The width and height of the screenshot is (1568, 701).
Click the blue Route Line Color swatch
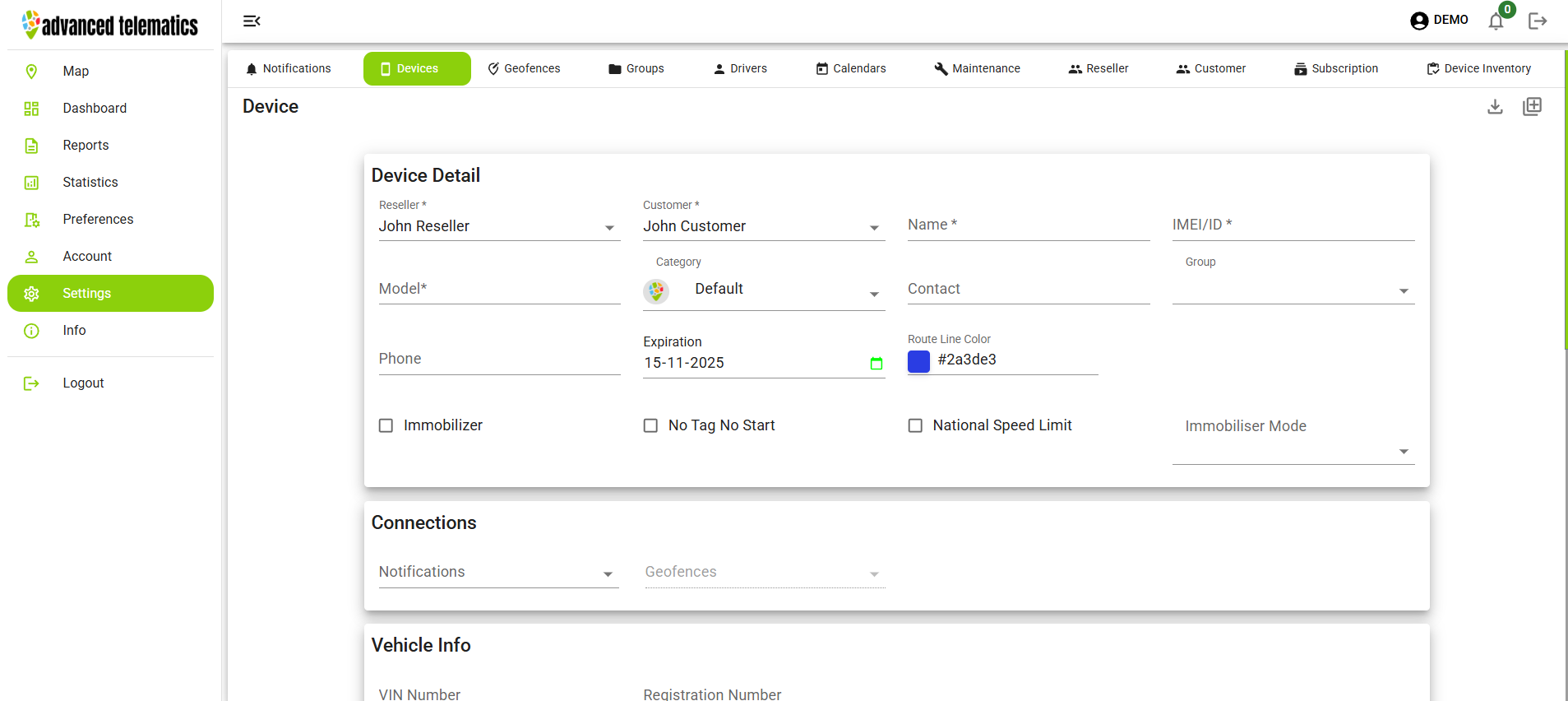point(918,361)
